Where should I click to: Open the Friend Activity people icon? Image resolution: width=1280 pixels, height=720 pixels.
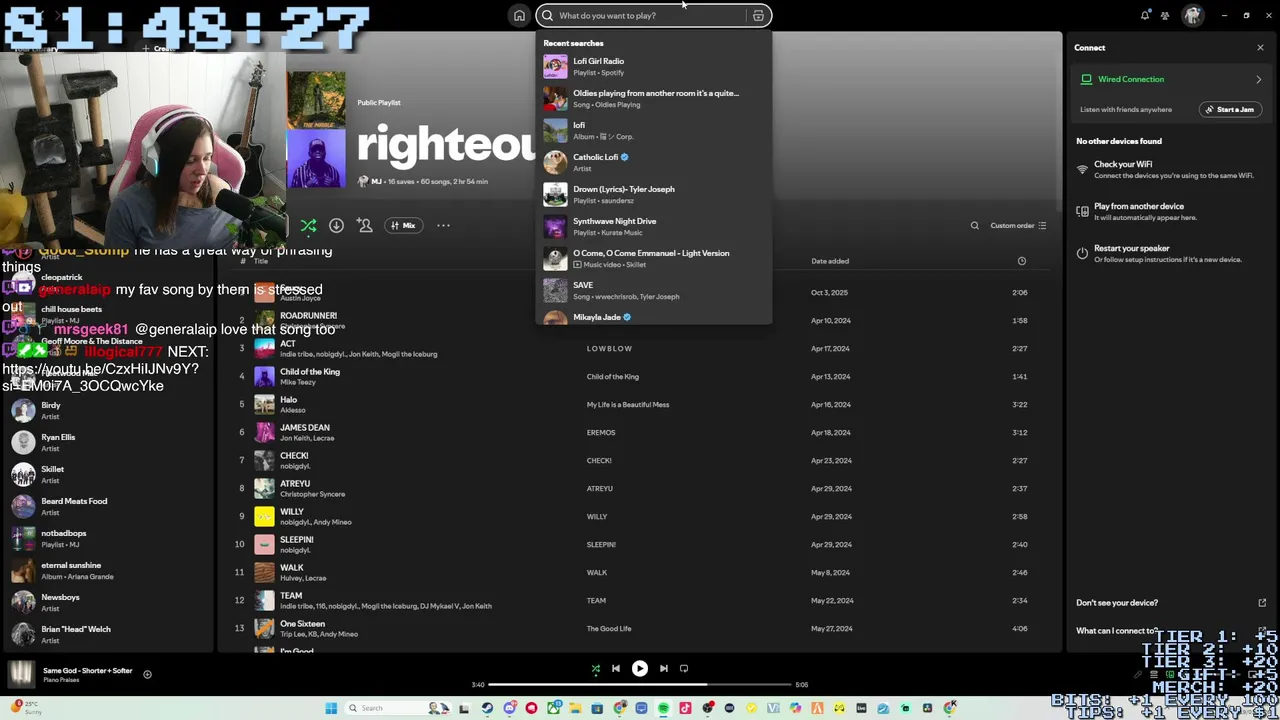1165,15
